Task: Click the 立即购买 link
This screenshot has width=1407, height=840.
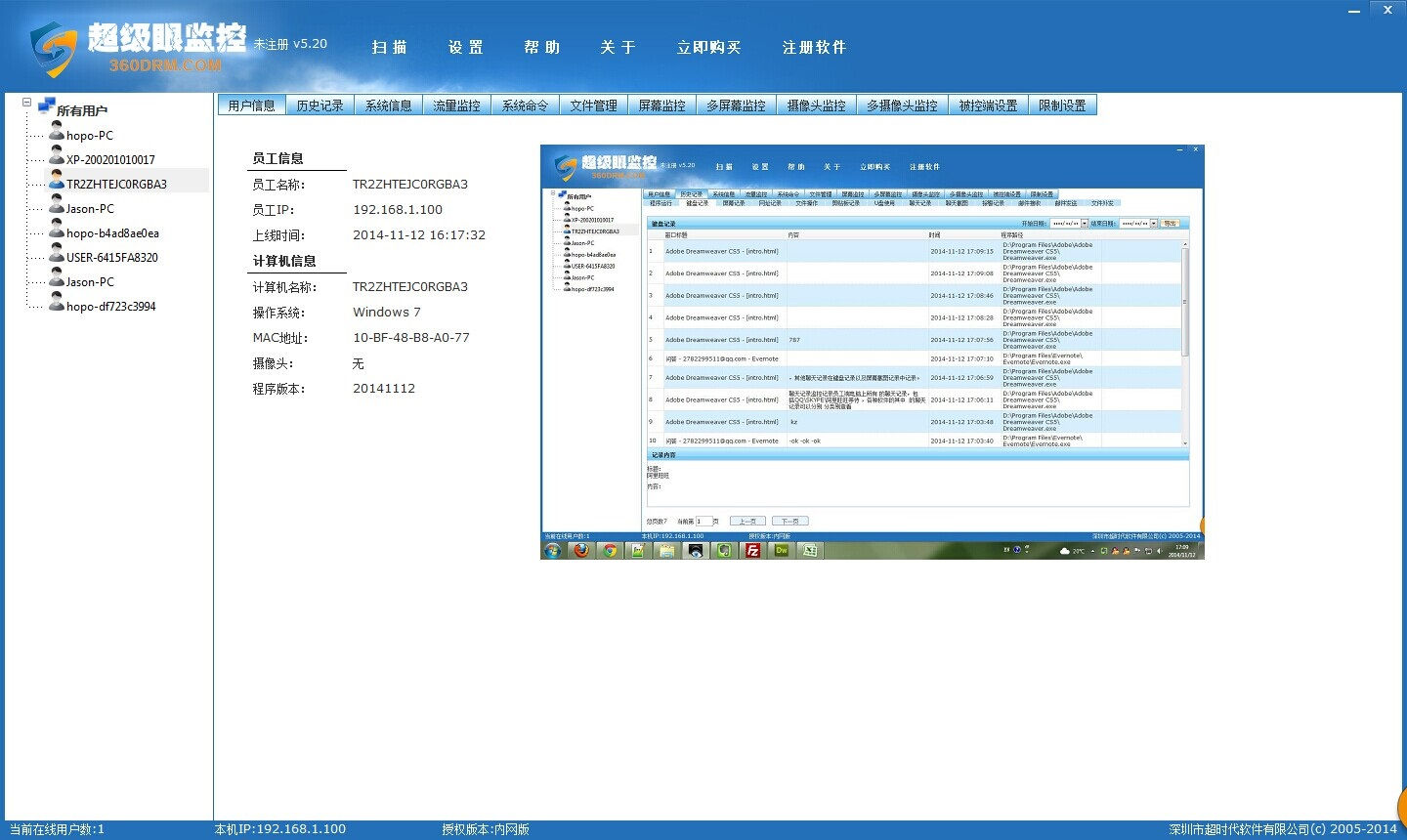Action: point(708,47)
